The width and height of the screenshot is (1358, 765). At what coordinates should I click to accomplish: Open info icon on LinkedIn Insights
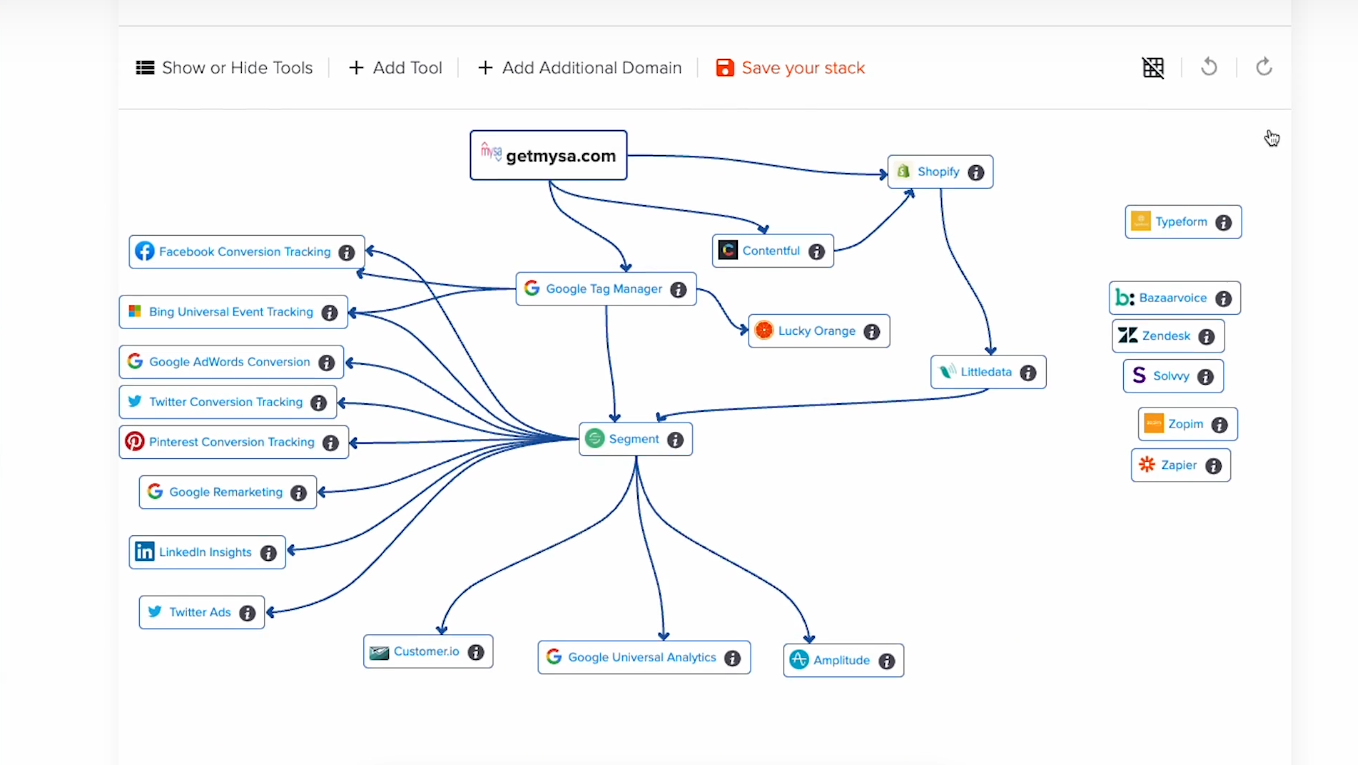click(x=269, y=553)
